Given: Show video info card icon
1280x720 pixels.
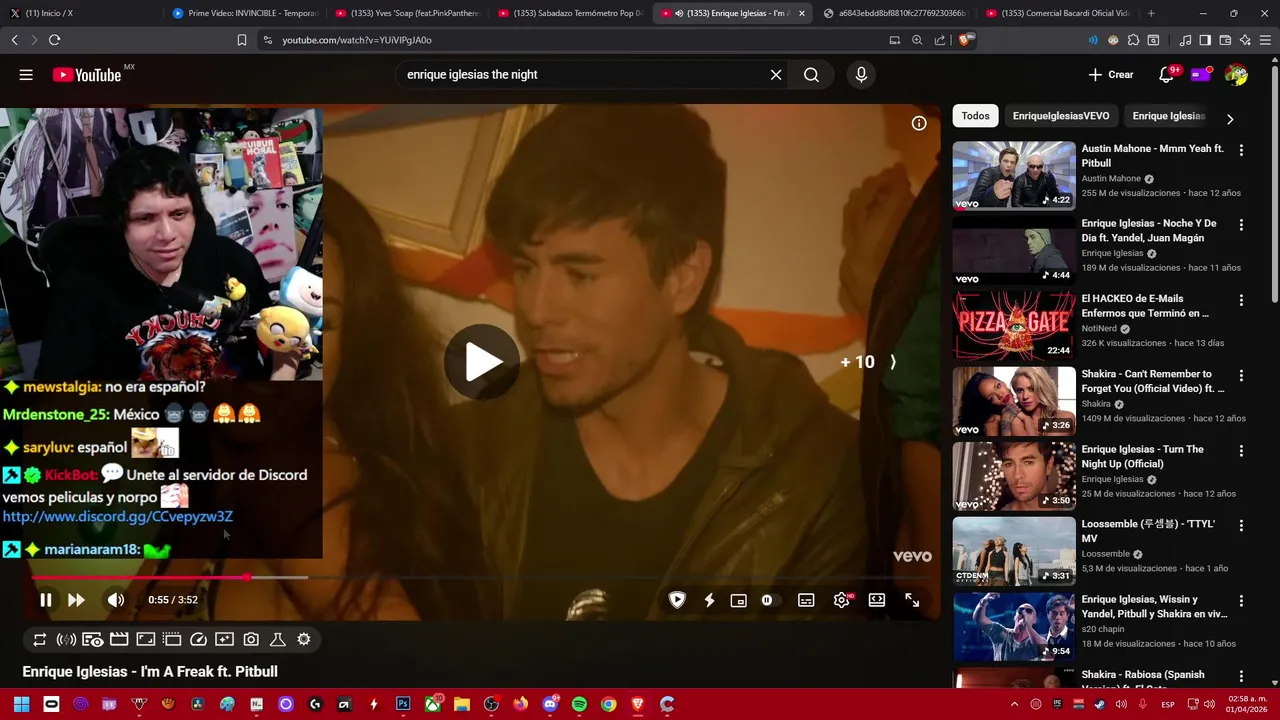Looking at the screenshot, I should tap(919, 123).
